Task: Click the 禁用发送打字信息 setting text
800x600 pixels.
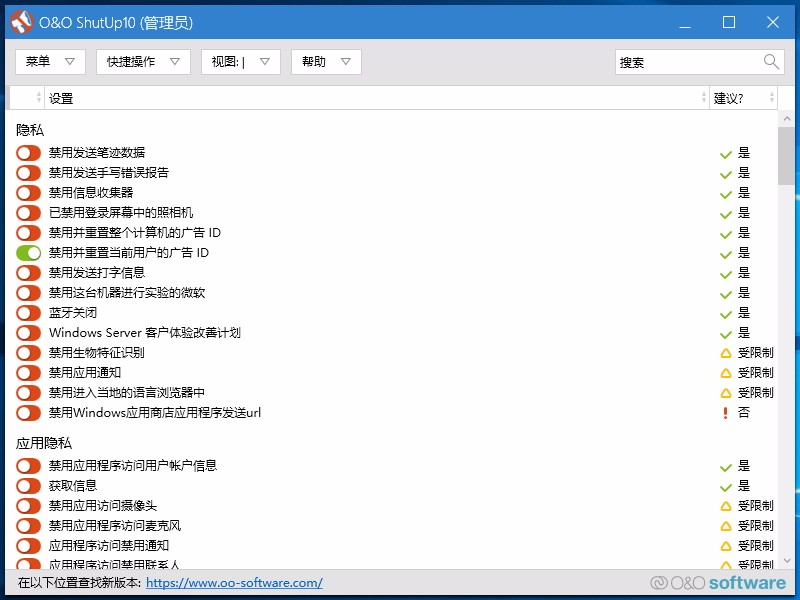Action: 97,272
